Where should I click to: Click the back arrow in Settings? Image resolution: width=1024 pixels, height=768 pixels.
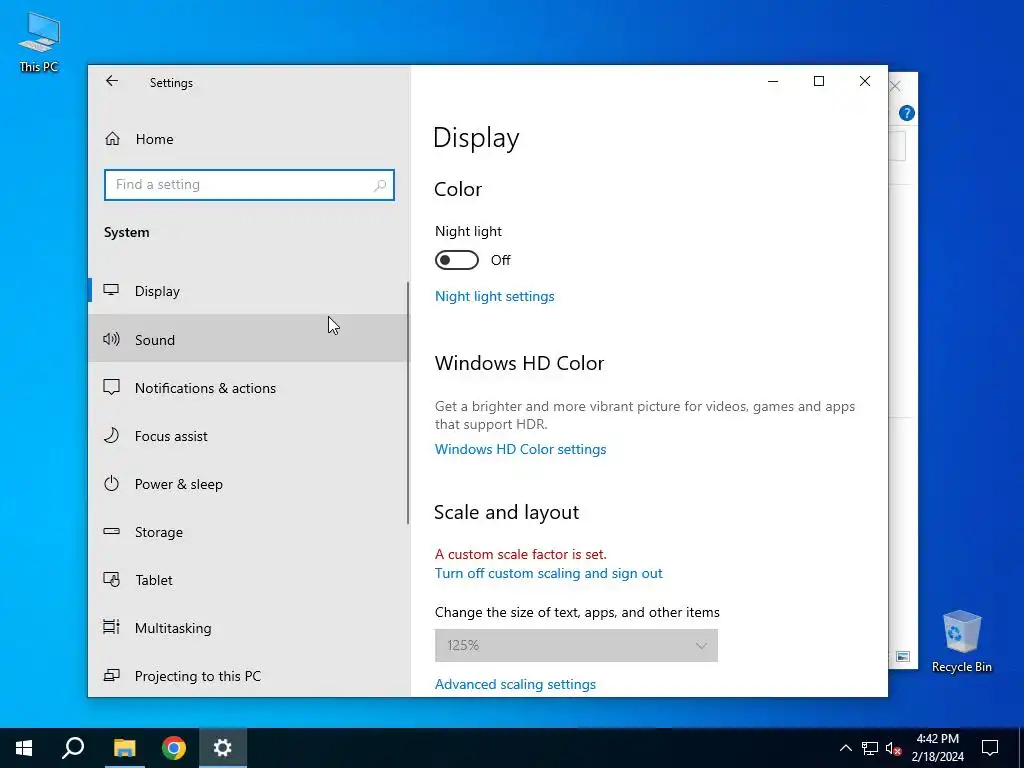click(x=112, y=81)
